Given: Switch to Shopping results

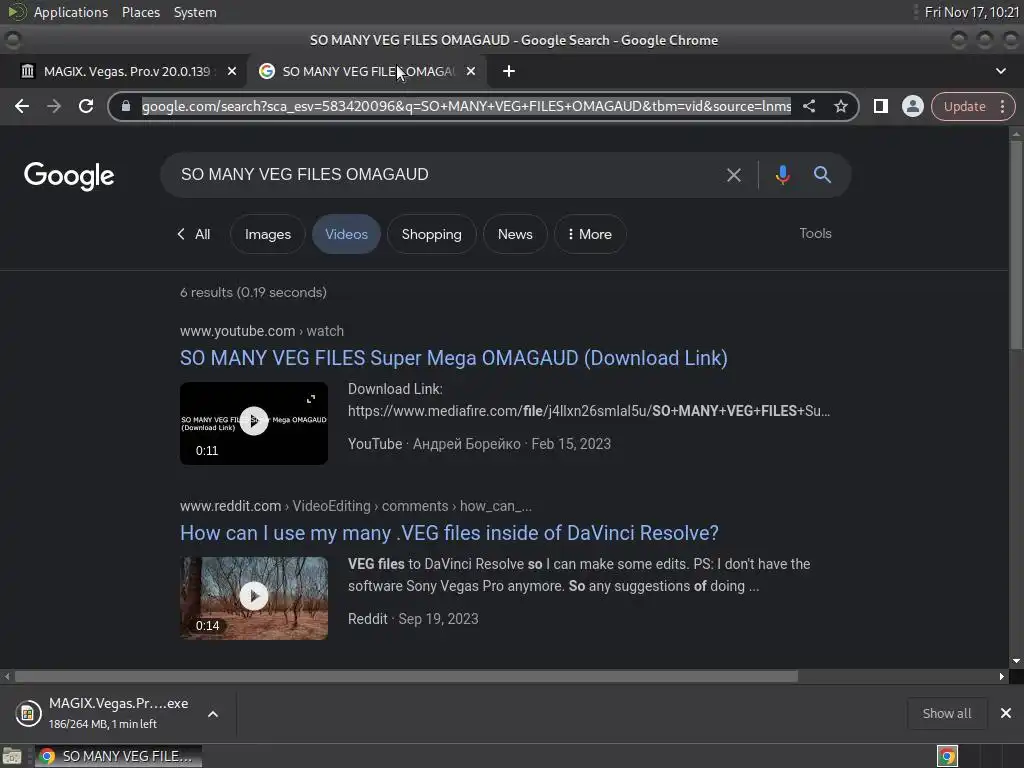Looking at the screenshot, I should pos(432,234).
